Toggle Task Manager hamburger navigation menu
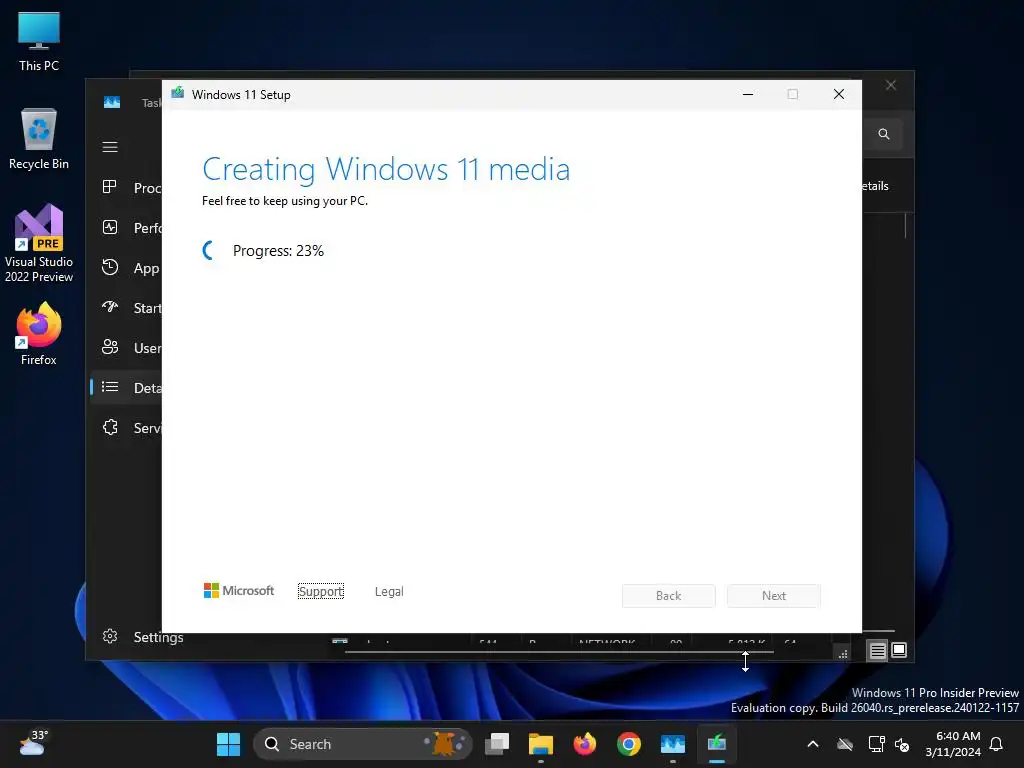The image size is (1024, 768). [x=110, y=147]
